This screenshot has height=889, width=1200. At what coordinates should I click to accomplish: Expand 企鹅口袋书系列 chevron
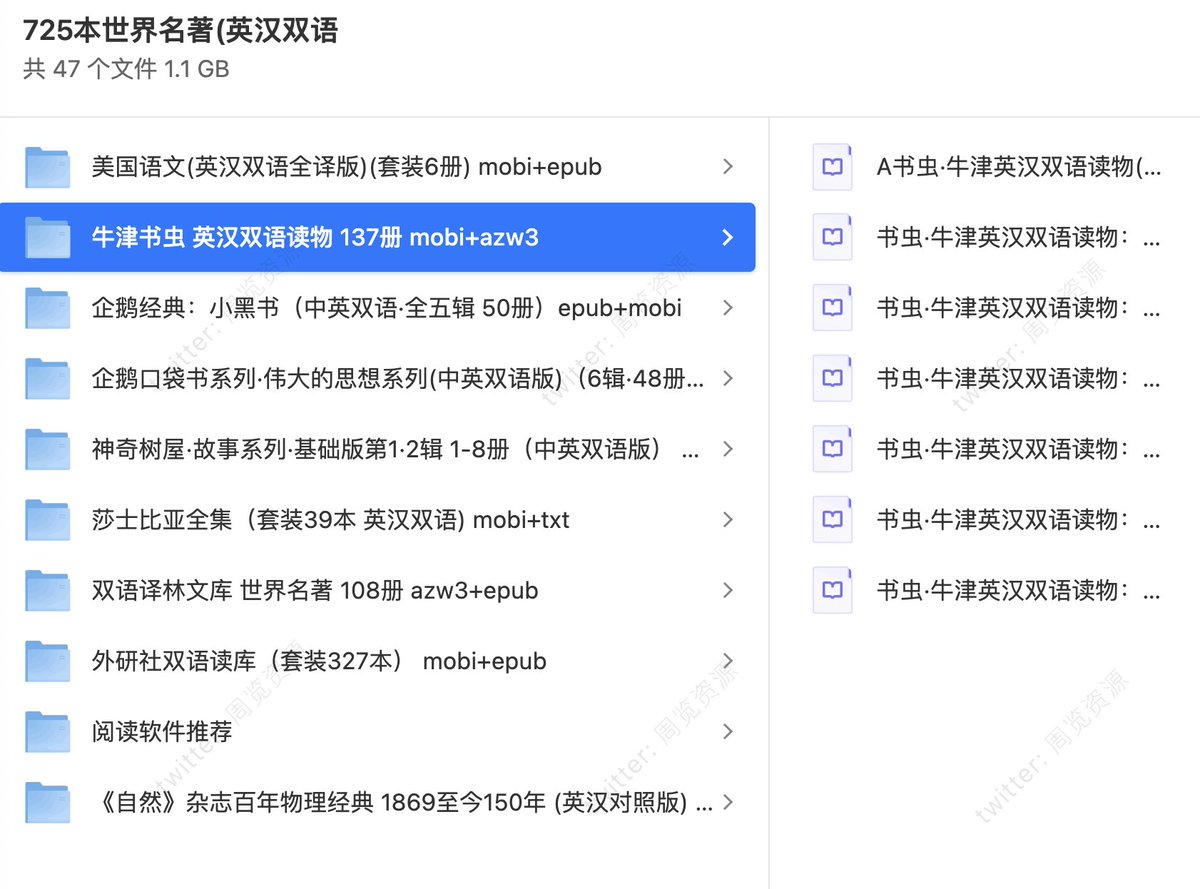click(x=728, y=379)
